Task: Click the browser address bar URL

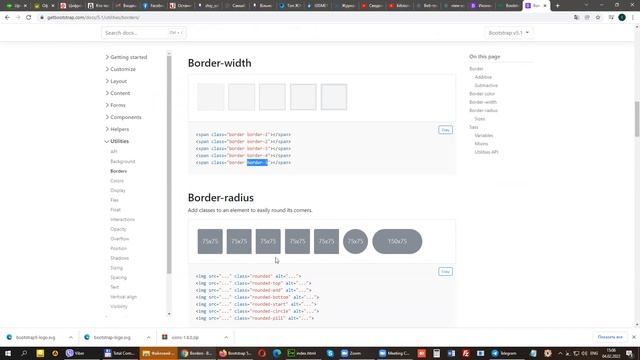Action: click(x=93, y=18)
